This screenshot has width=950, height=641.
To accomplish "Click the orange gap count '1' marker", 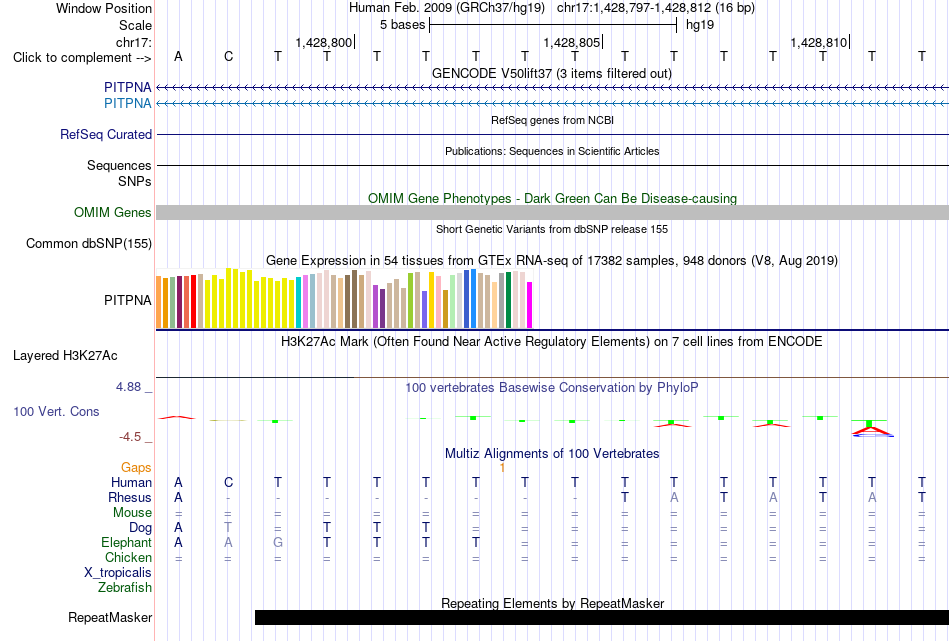I will coord(502,468).
